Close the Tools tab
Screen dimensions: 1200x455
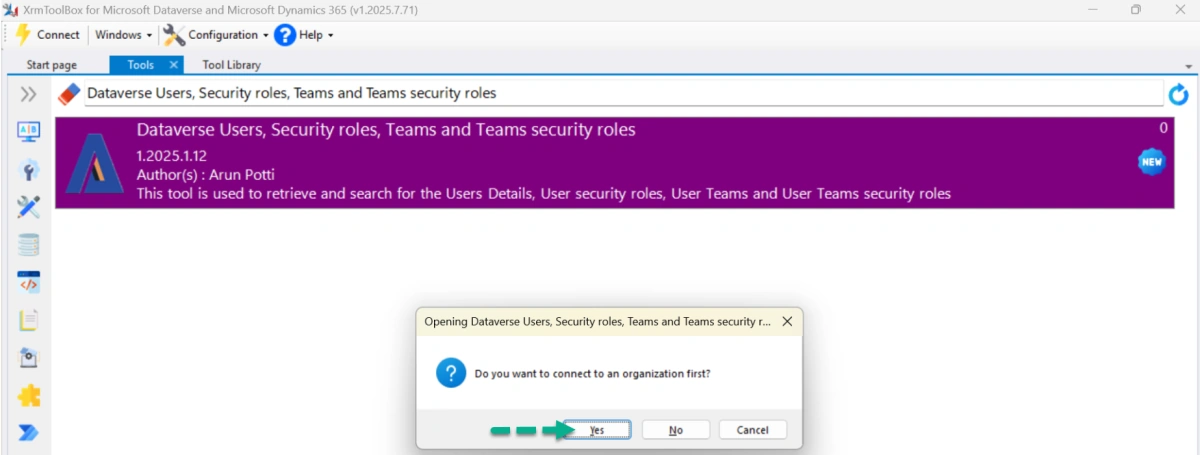(x=173, y=65)
